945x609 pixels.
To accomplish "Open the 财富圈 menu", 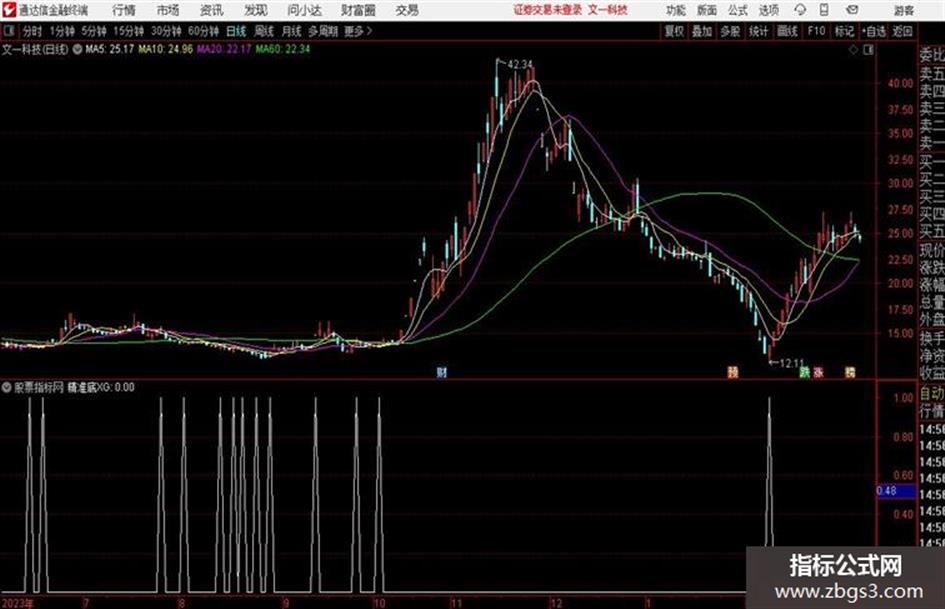I will pyautogui.click(x=358, y=10).
